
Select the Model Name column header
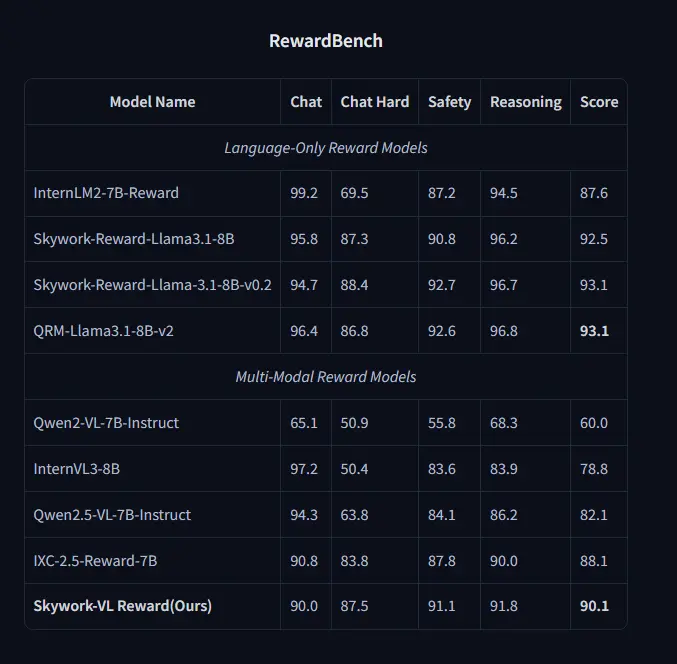pos(152,102)
